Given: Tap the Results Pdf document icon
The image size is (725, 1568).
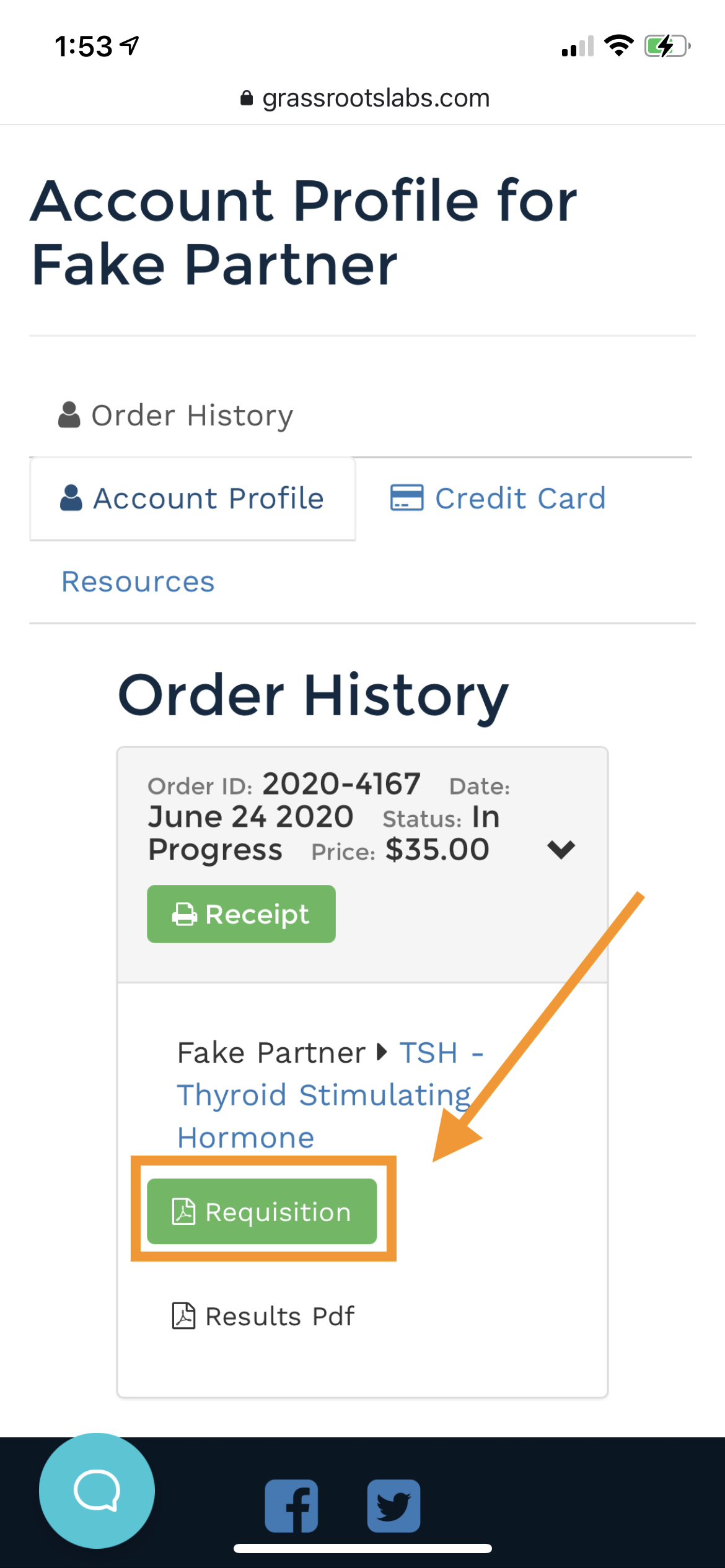Looking at the screenshot, I should 183,1316.
